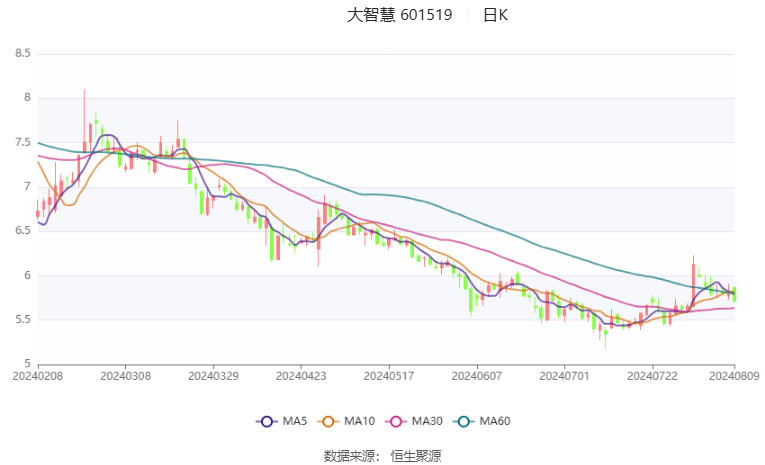The width and height of the screenshot is (765, 465).
Task: Click the 7 y-axis value
Action: [x=27, y=186]
